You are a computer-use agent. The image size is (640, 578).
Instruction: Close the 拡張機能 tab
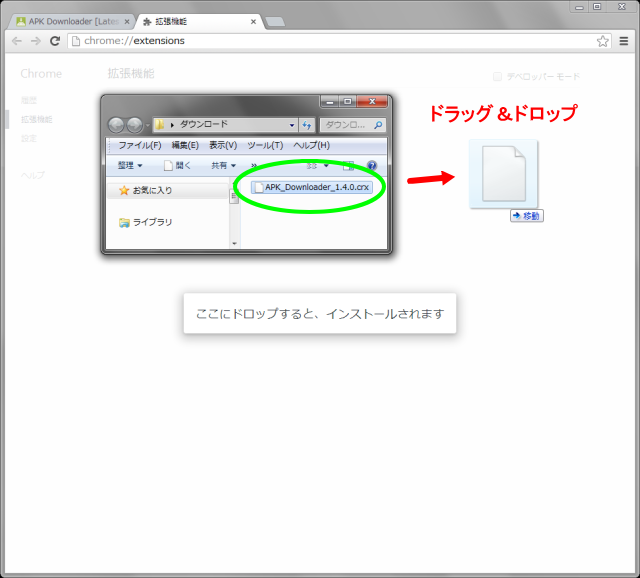tap(253, 22)
